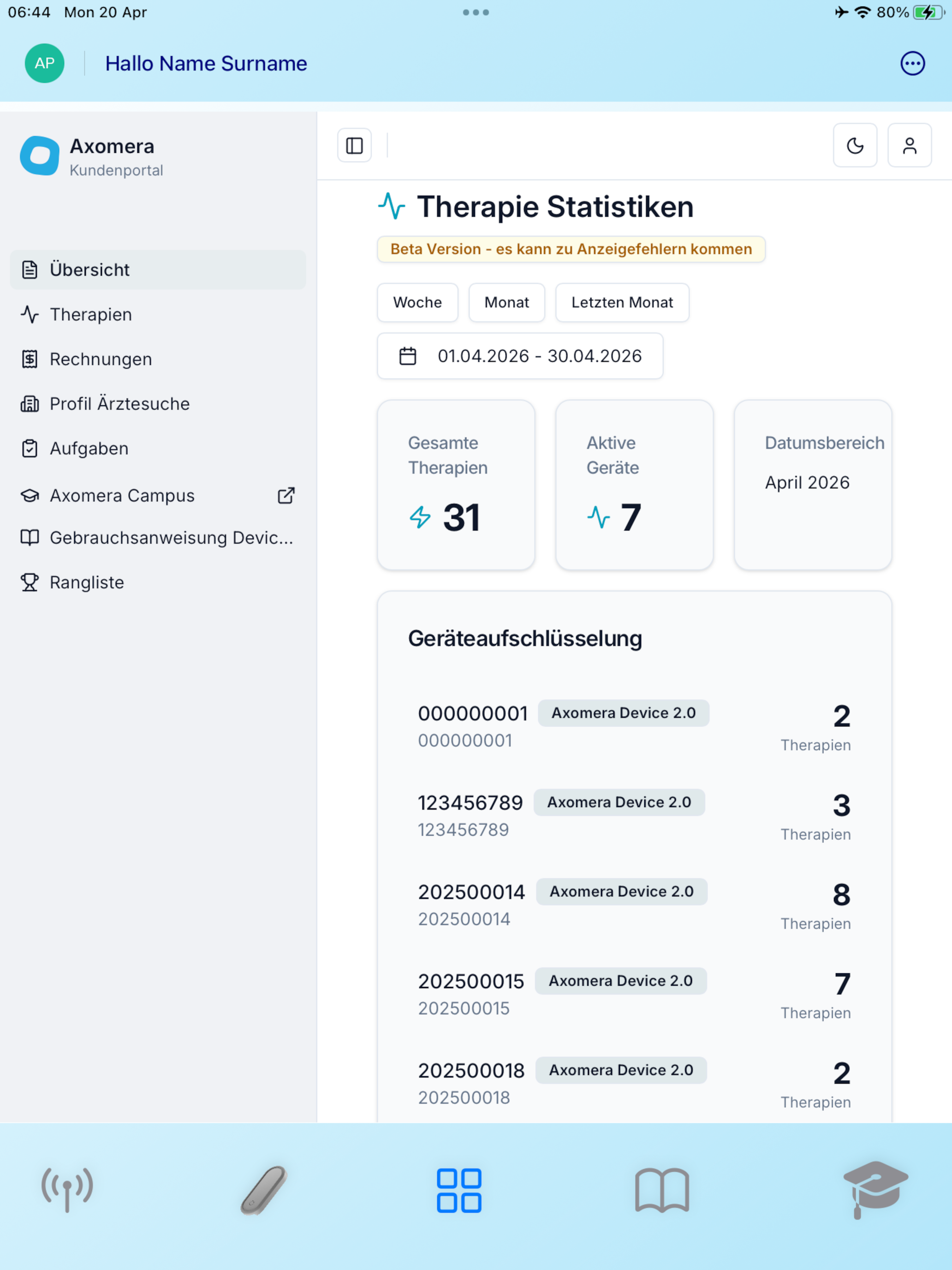Open the date range picker 01.04.2026 - 30.04.2026
Screen dimensions: 952x1270
pos(520,356)
